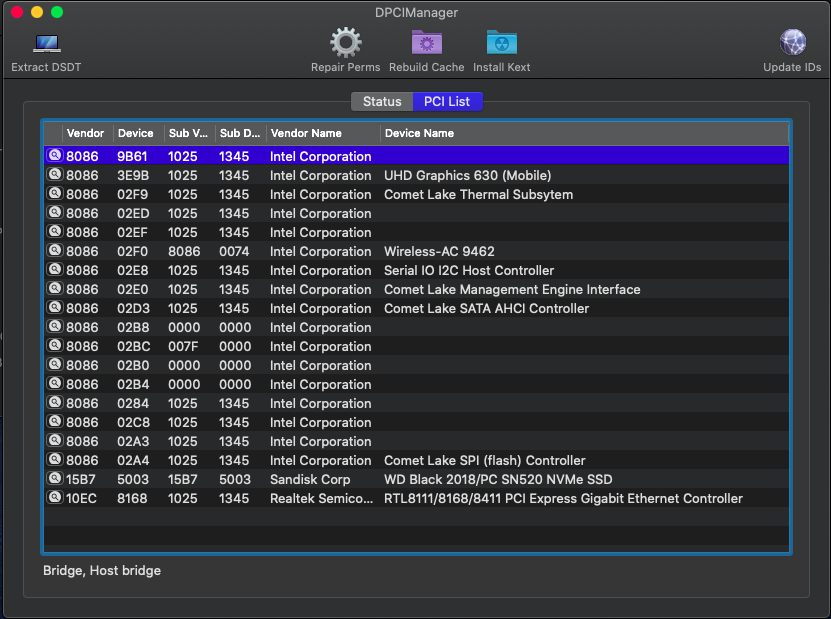
Task: Click the Update IDs globe icon
Action: [x=792, y=42]
